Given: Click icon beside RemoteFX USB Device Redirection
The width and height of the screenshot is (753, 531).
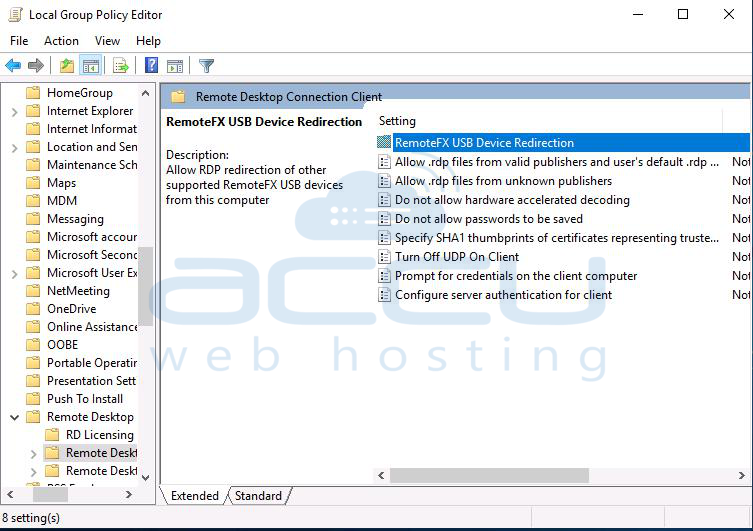Looking at the screenshot, I should (x=384, y=142).
